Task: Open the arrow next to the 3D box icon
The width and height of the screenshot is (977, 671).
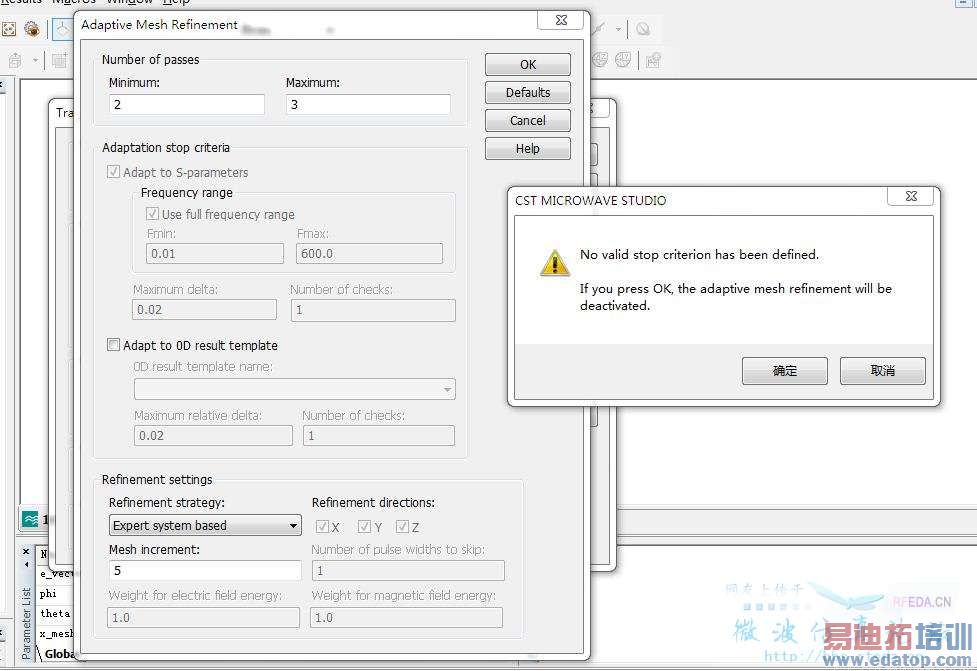Action: (x=35, y=60)
